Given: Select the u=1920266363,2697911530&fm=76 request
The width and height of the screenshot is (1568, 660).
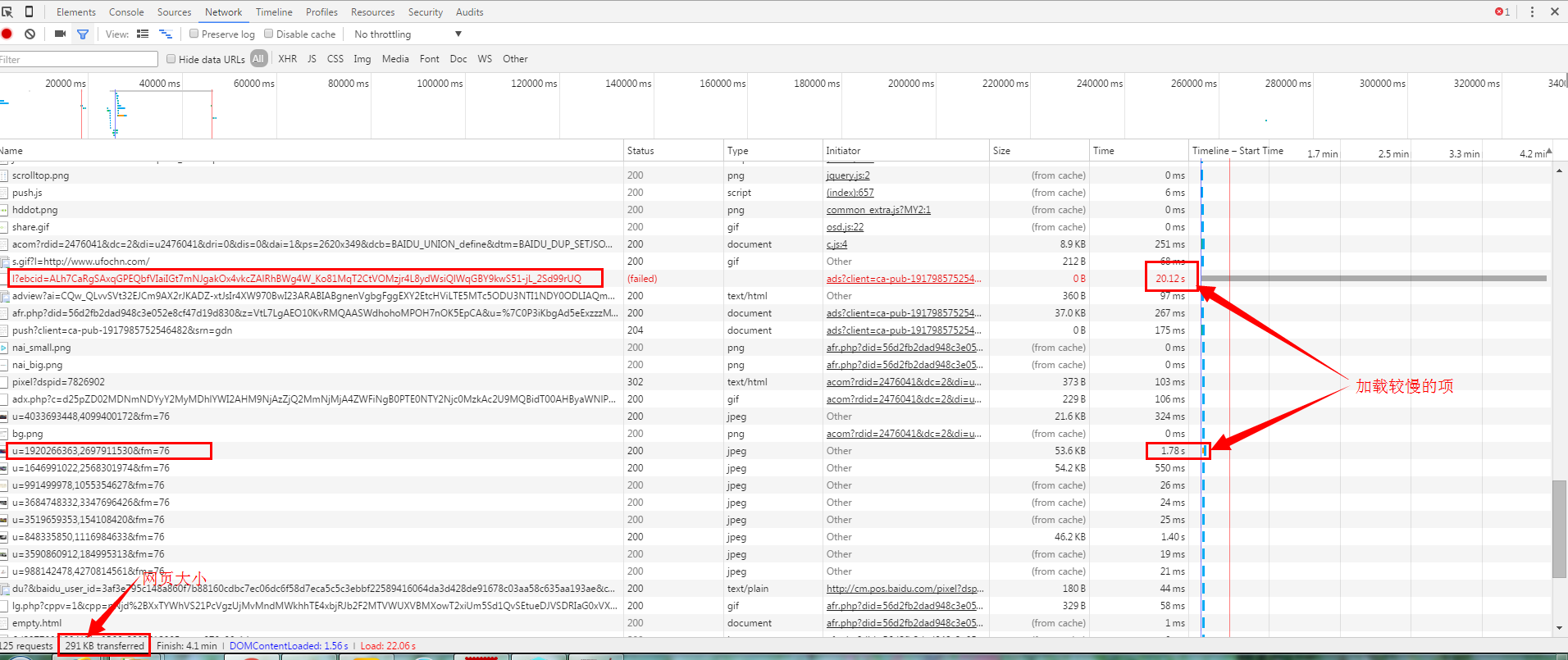Looking at the screenshot, I should click(775, 451).
